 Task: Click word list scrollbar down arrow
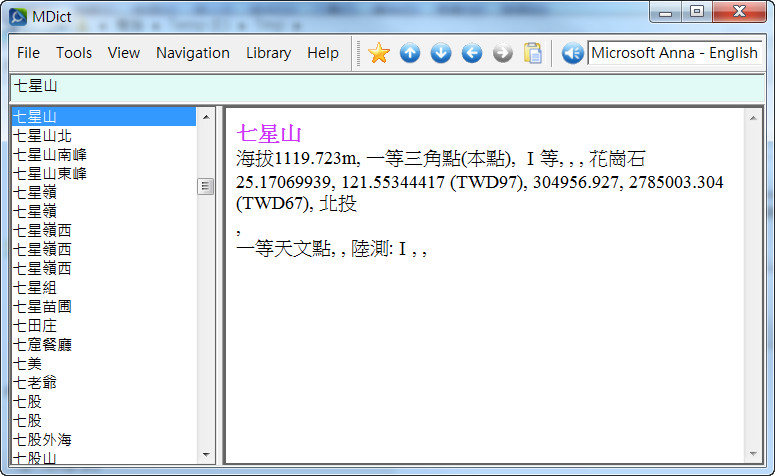pos(206,454)
